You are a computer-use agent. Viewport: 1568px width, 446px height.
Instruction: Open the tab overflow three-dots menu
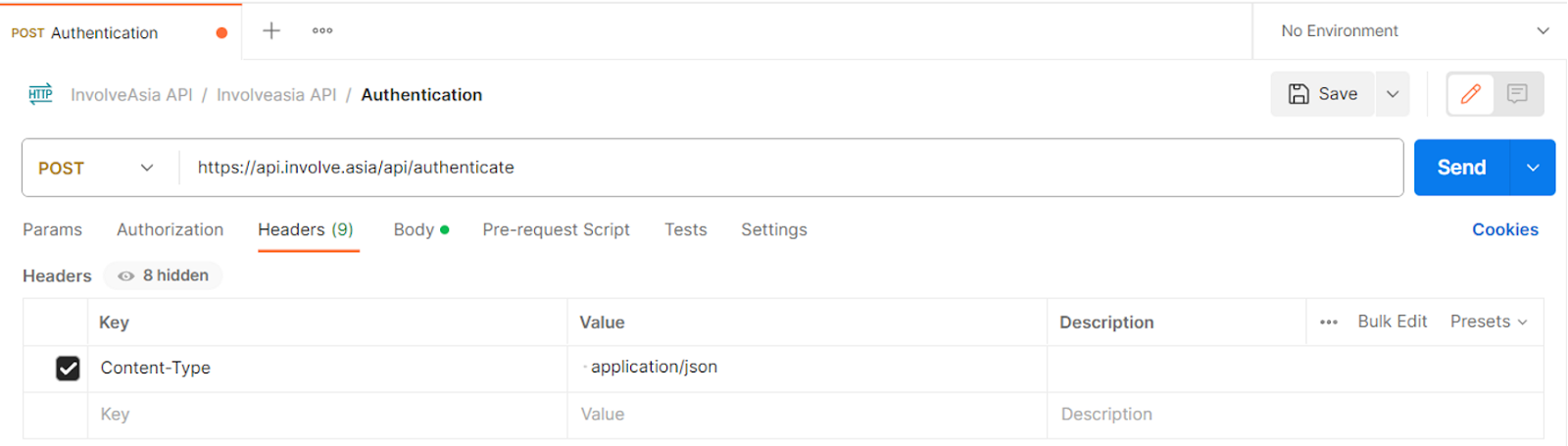[322, 30]
